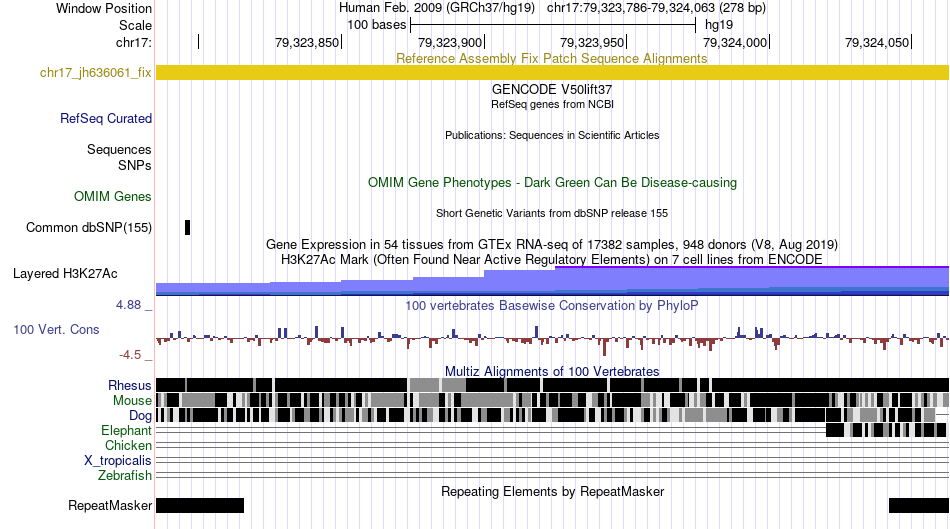Click Short Genetic Variants from dbSNP title
The width and height of the screenshot is (950, 529).
[552, 213]
